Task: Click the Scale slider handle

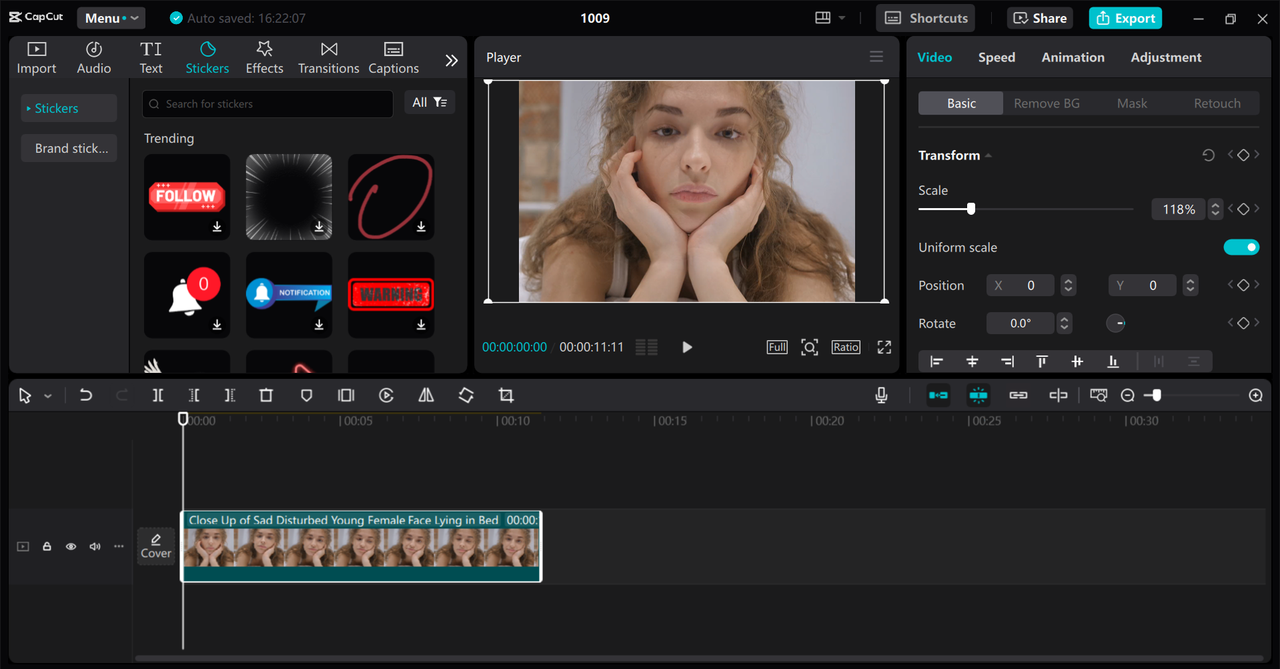Action: [x=970, y=209]
